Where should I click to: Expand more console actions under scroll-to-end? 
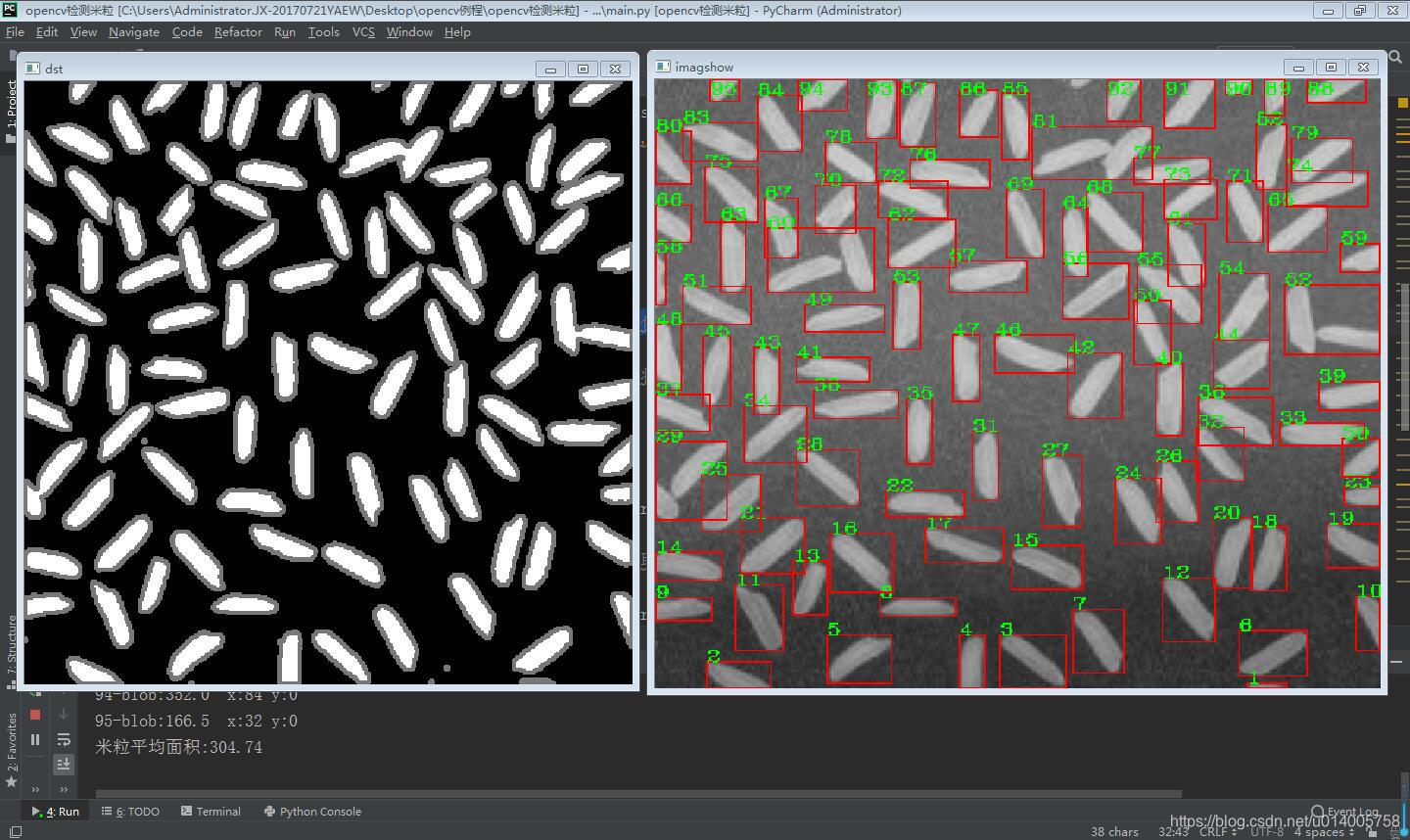[64, 789]
